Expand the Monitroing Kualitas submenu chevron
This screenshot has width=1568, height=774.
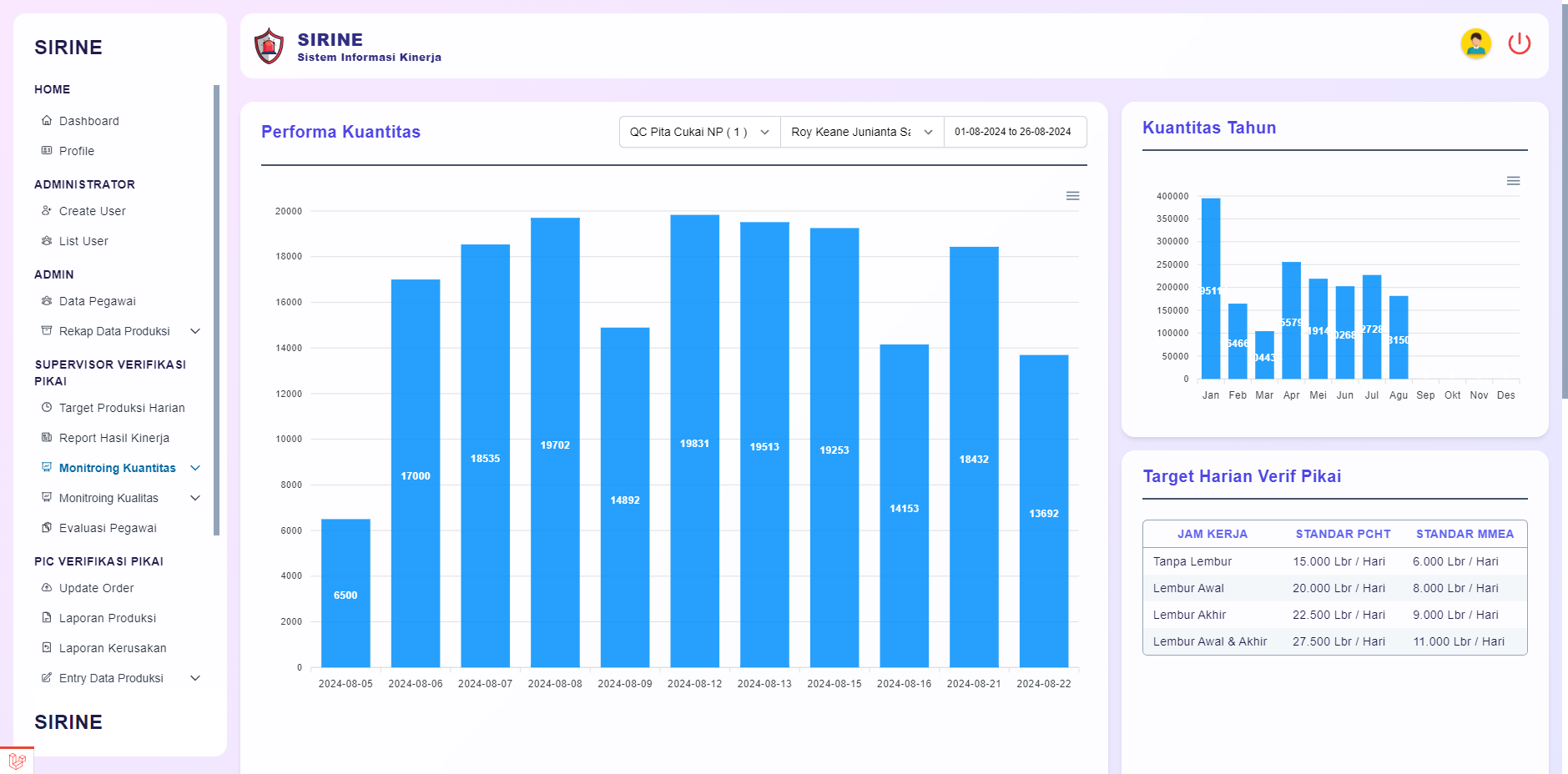click(195, 498)
